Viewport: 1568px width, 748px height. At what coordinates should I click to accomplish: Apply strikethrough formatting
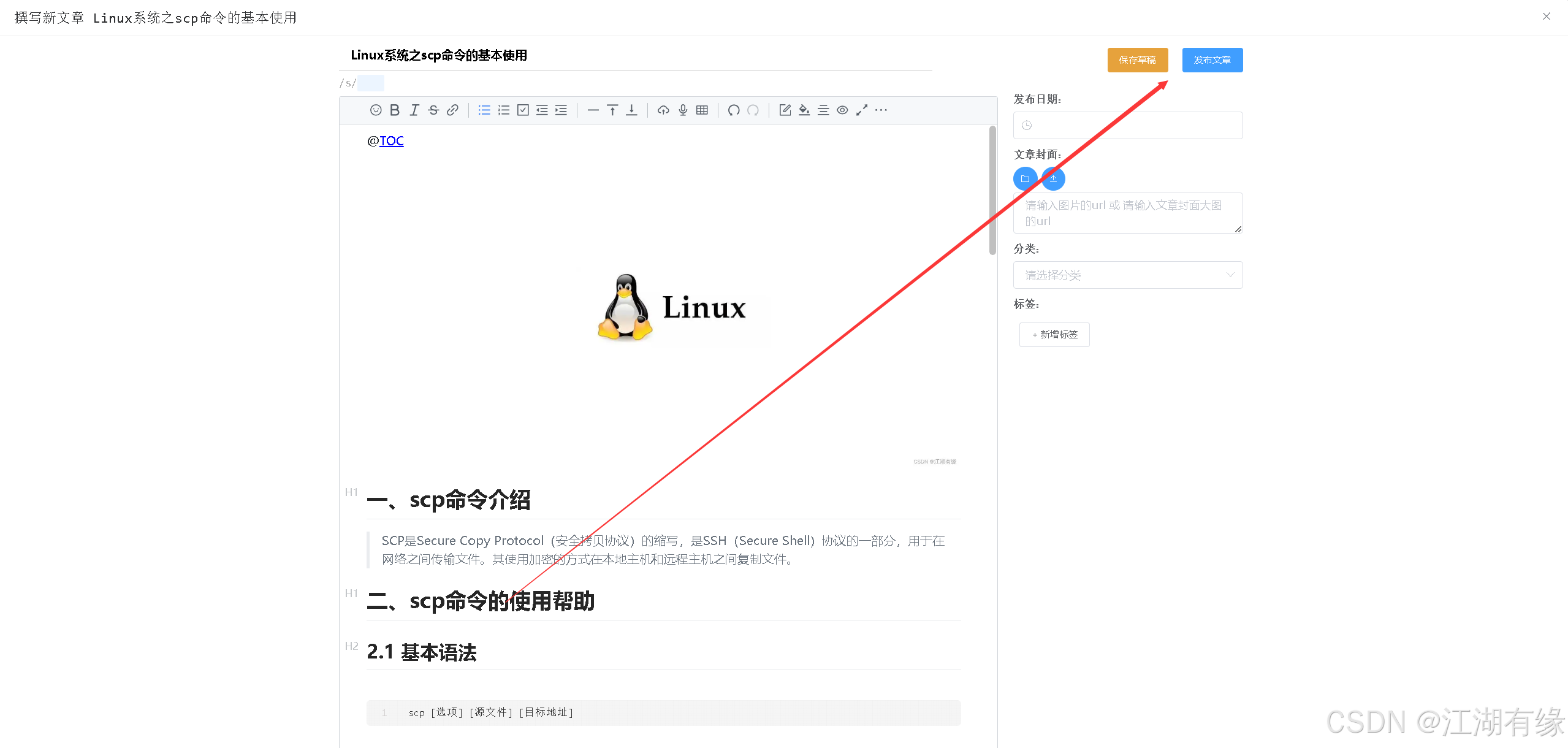(x=433, y=110)
